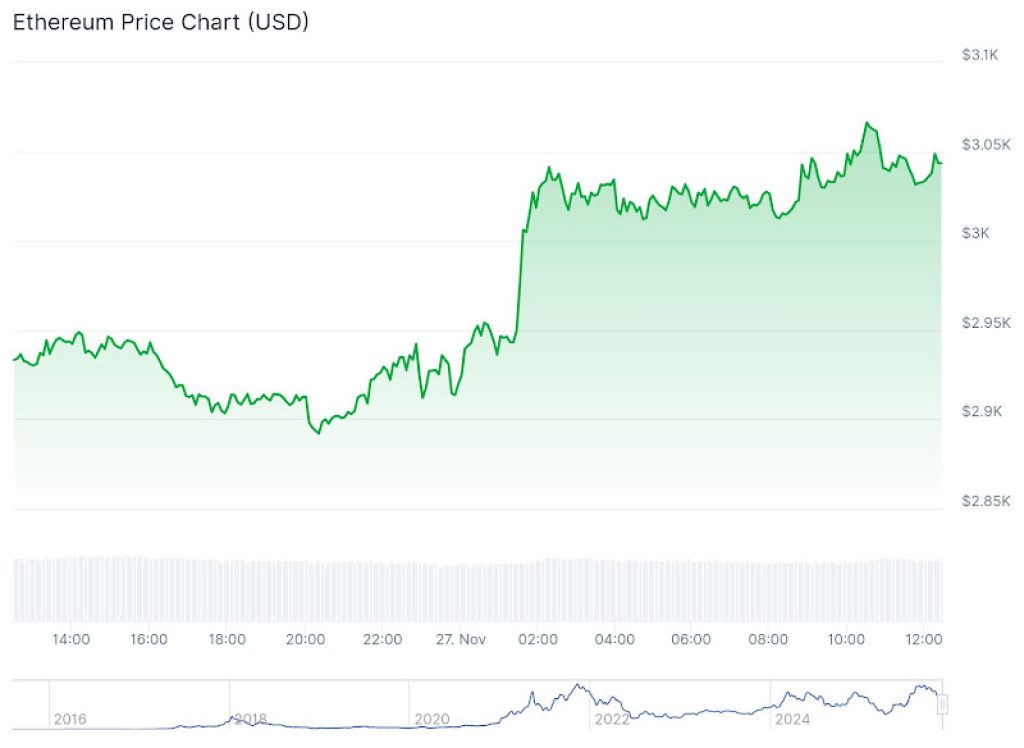1024x748 pixels.
Task: Click the 27. Nov date axis label
Action: point(460,640)
